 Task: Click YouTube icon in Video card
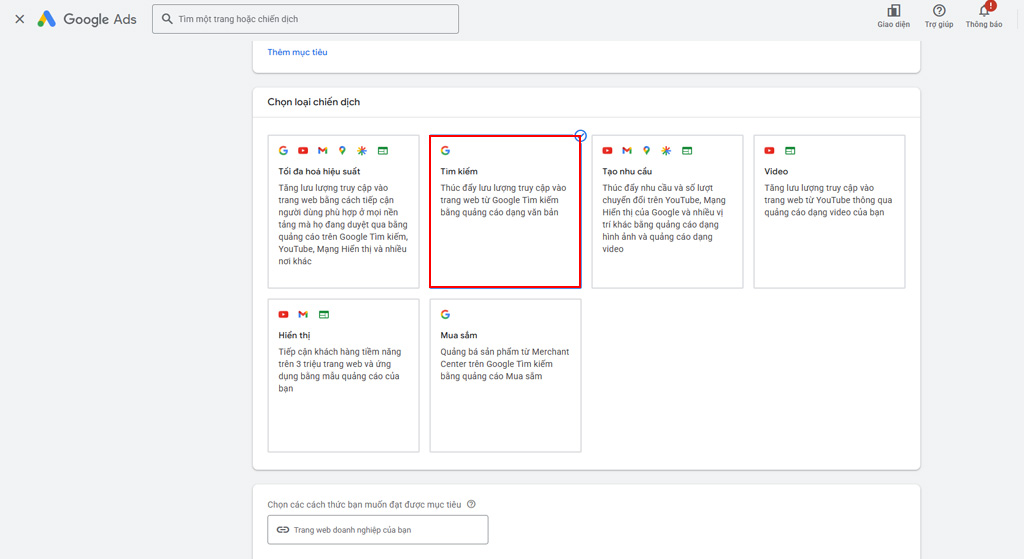(x=769, y=151)
